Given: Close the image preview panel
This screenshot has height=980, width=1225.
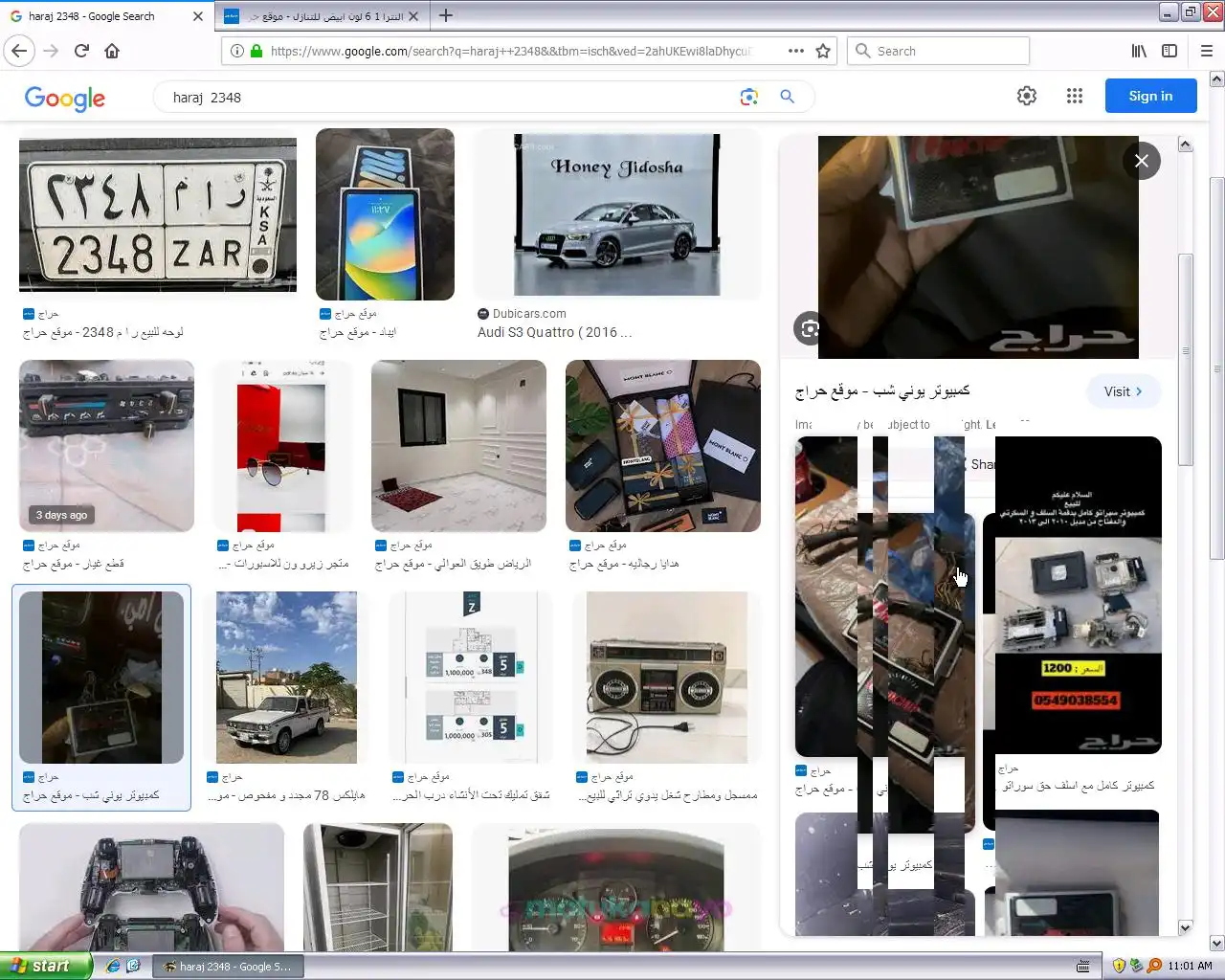Looking at the screenshot, I should point(1142,161).
